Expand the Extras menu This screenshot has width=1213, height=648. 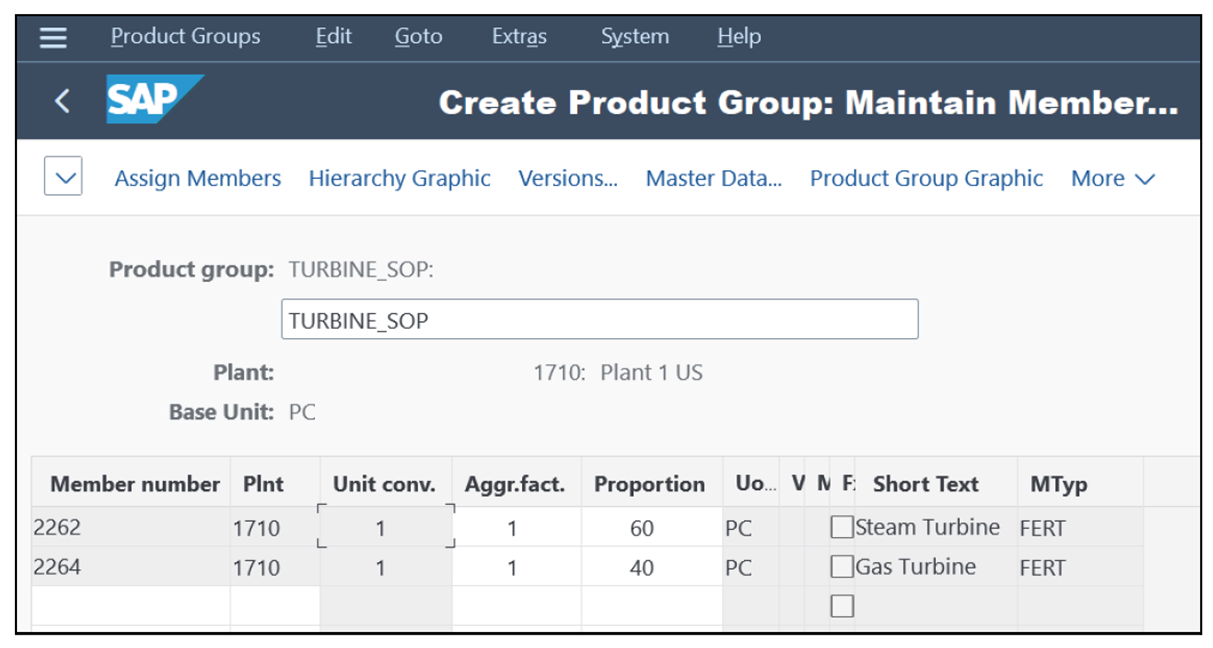518,37
